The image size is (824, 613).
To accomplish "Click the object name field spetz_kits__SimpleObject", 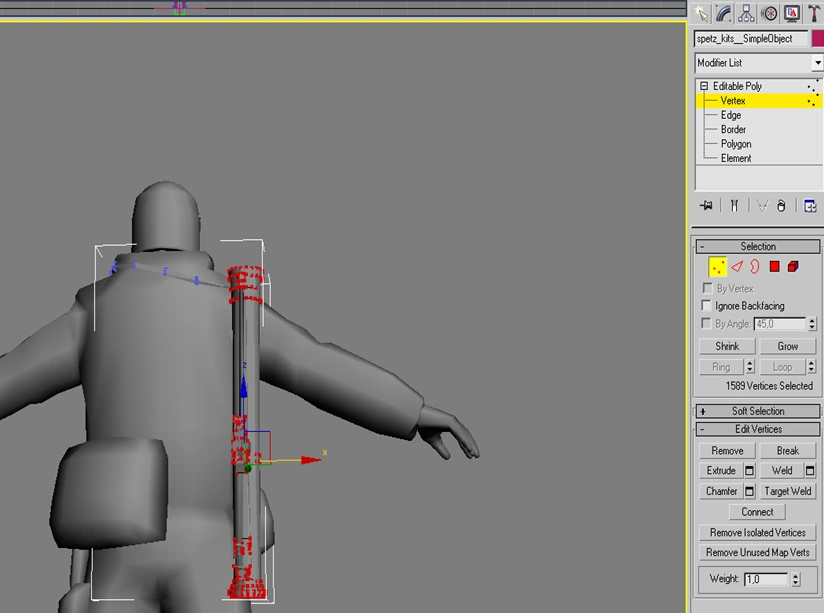I will click(x=751, y=39).
